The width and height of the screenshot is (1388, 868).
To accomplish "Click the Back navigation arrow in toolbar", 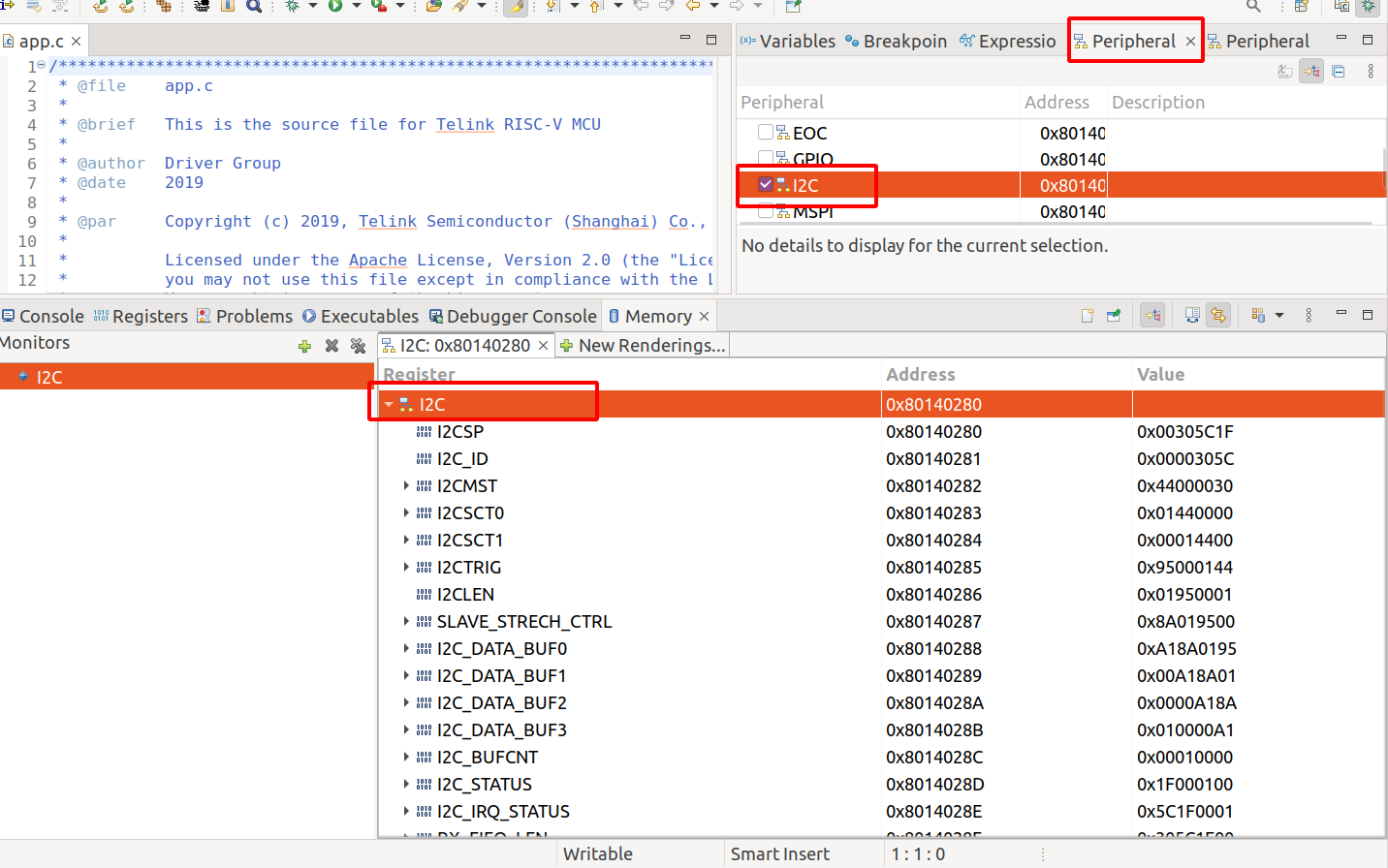I will click(693, 7).
